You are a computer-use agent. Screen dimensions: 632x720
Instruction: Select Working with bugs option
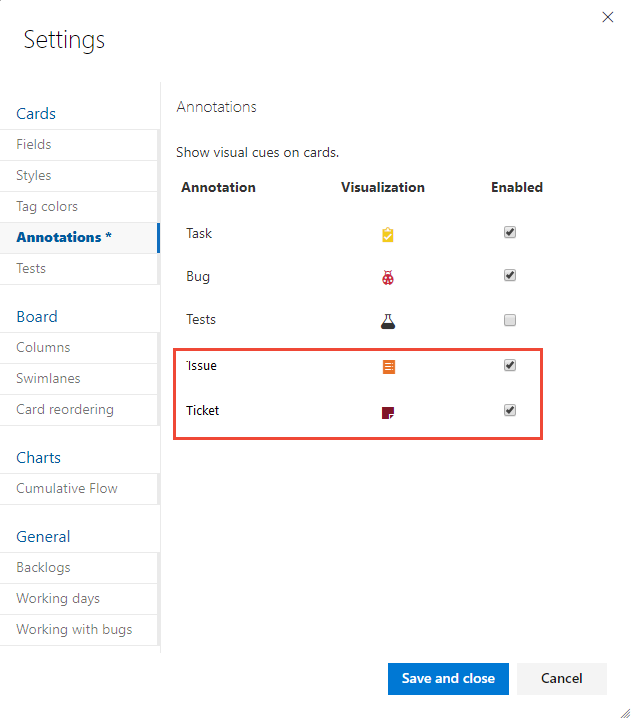(74, 629)
